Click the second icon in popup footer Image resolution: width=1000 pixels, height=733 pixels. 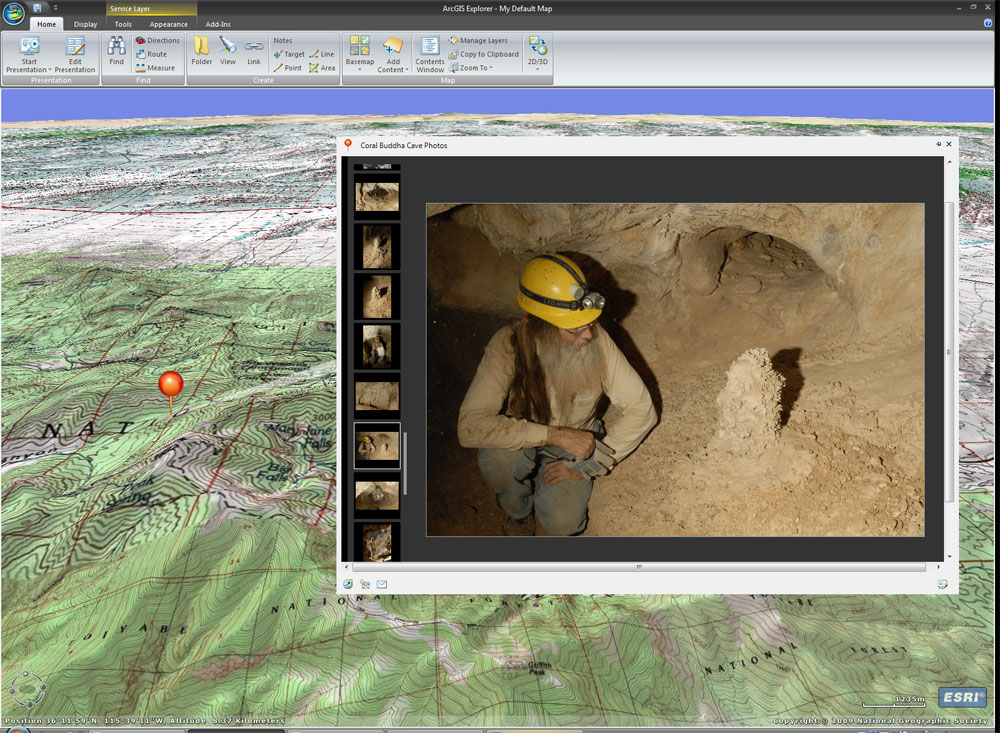click(365, 584)
